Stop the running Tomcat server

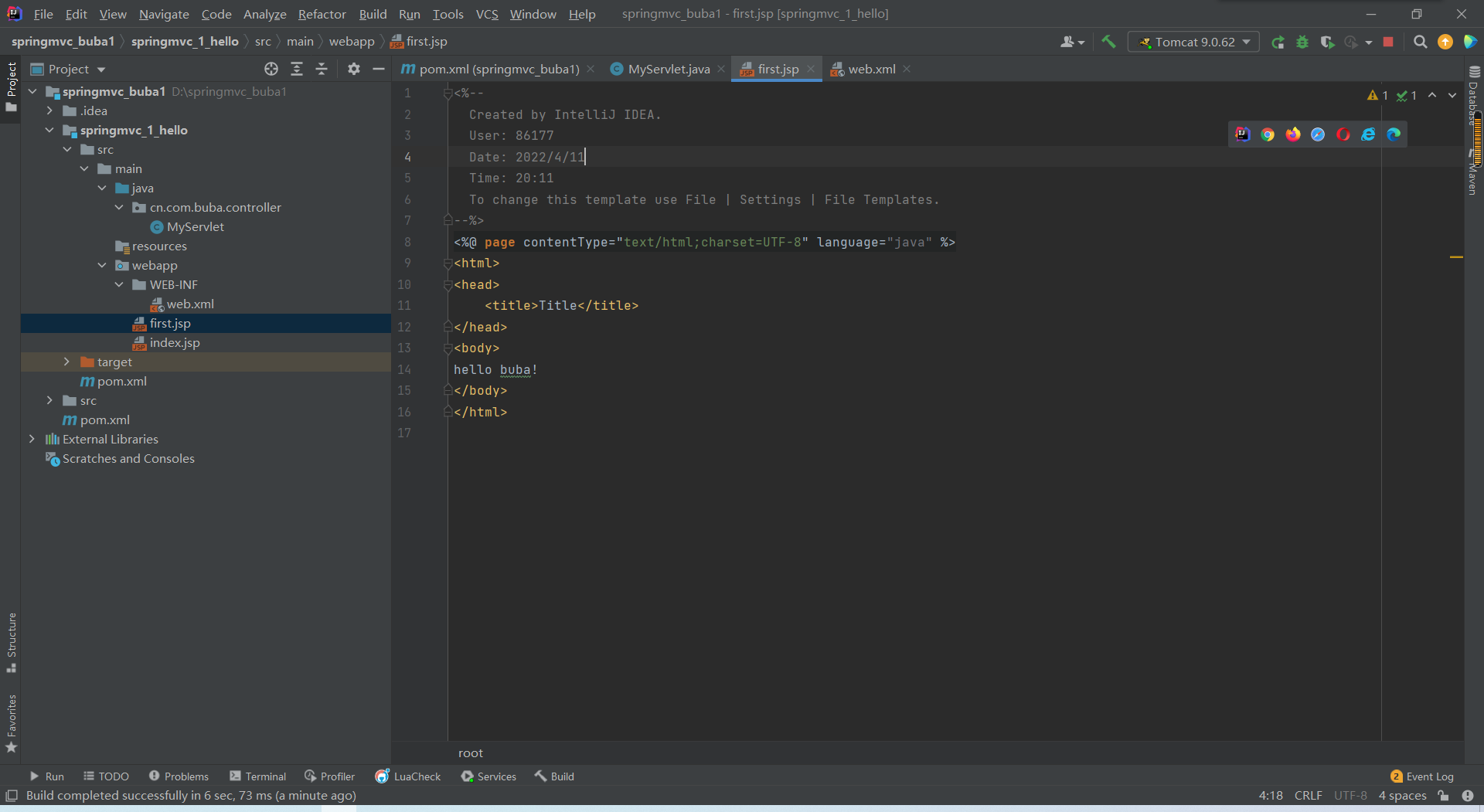coord(1388,42)
